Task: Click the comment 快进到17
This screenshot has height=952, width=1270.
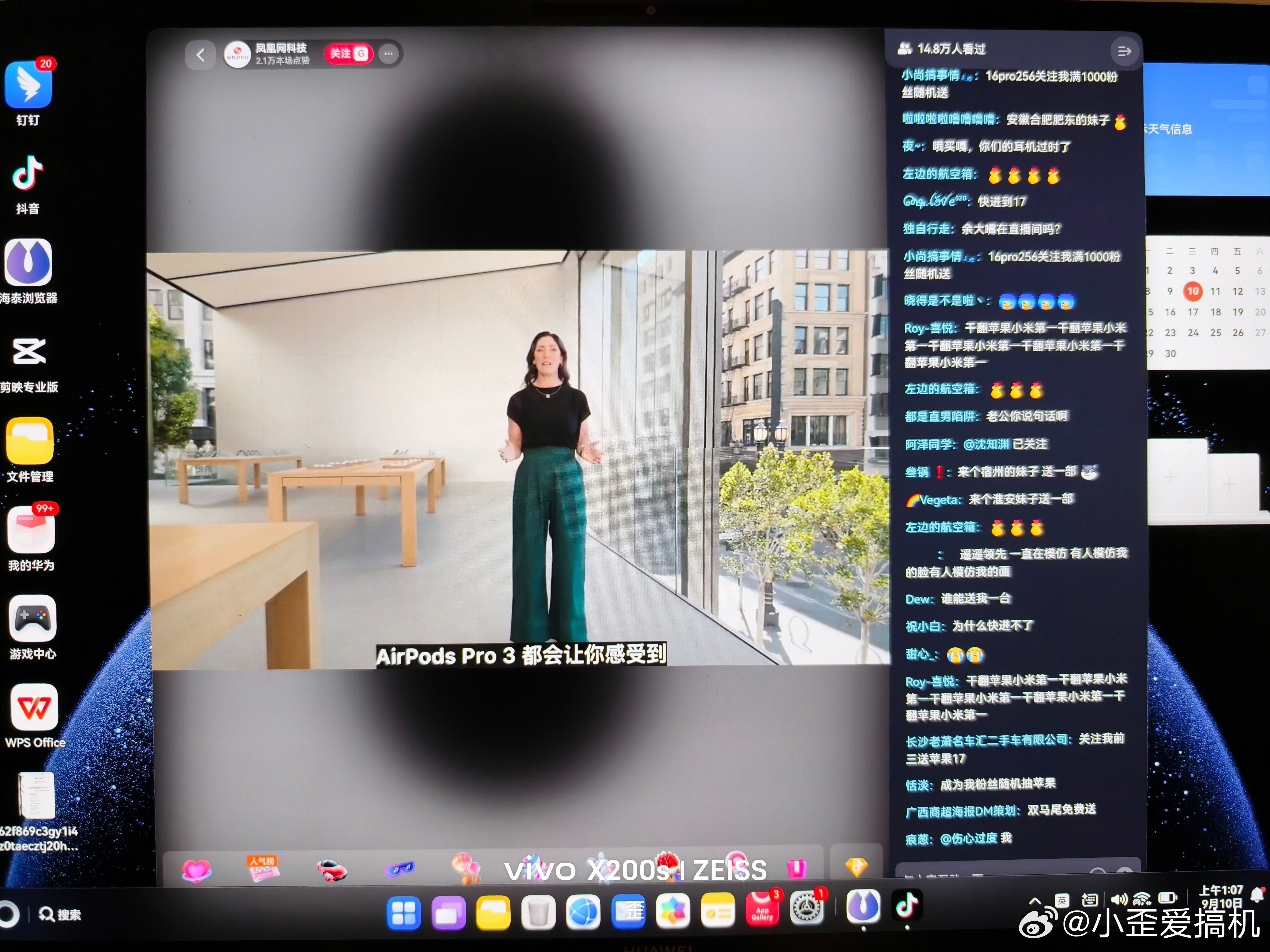Action: pyautogui.click(x=1002, y=201)
